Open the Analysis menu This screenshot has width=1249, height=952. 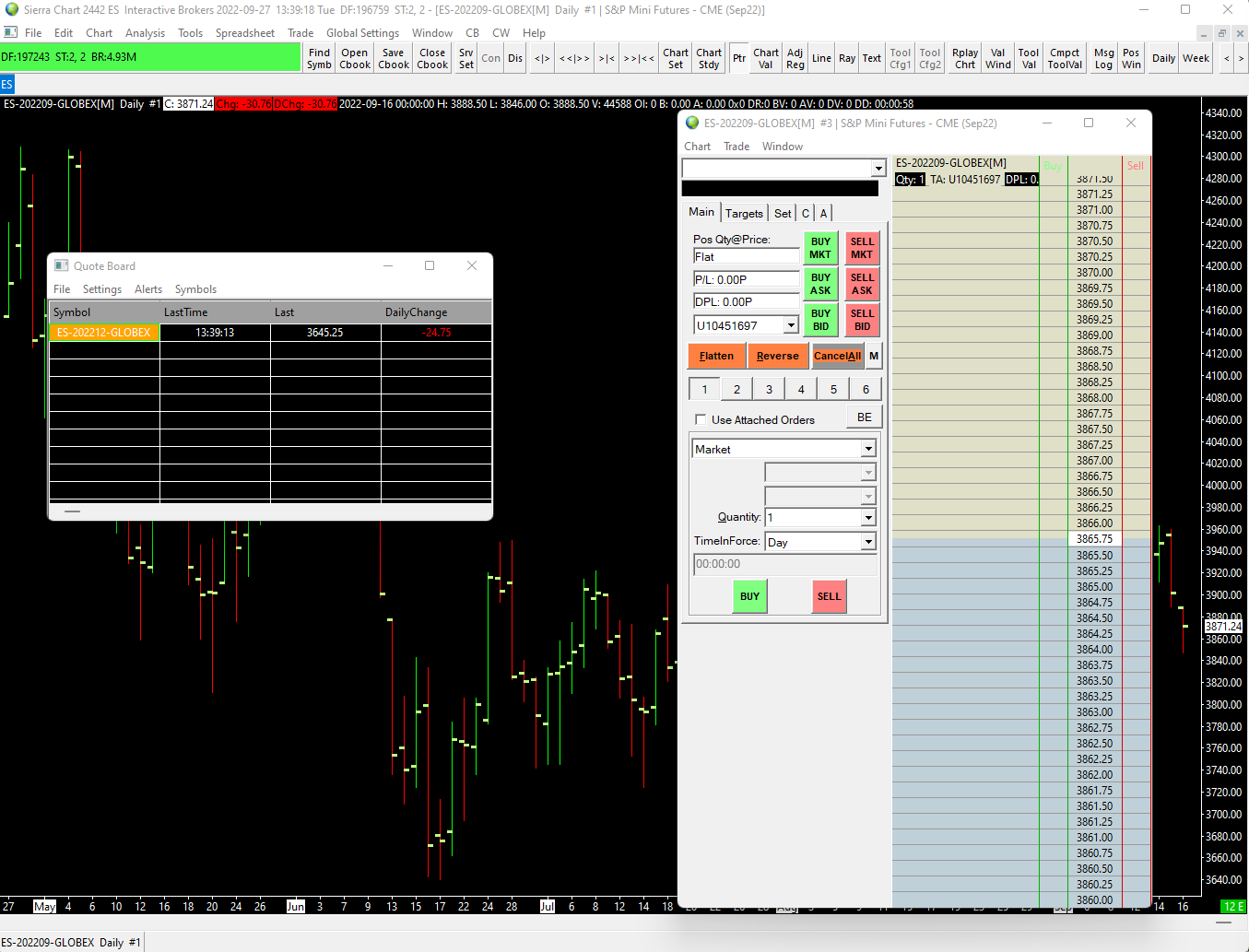146,33
